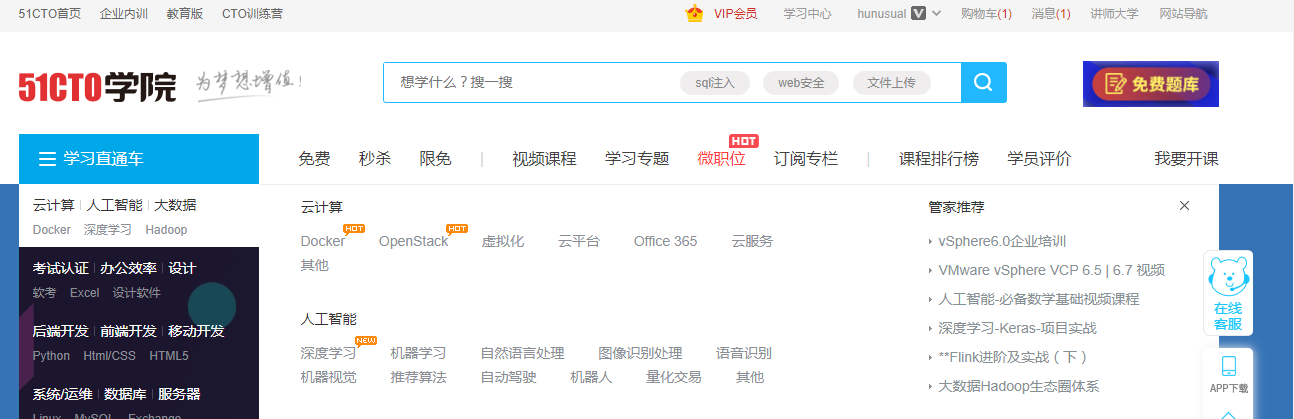
Task: Open 视频课程 nav item
Action: [544, 159]
